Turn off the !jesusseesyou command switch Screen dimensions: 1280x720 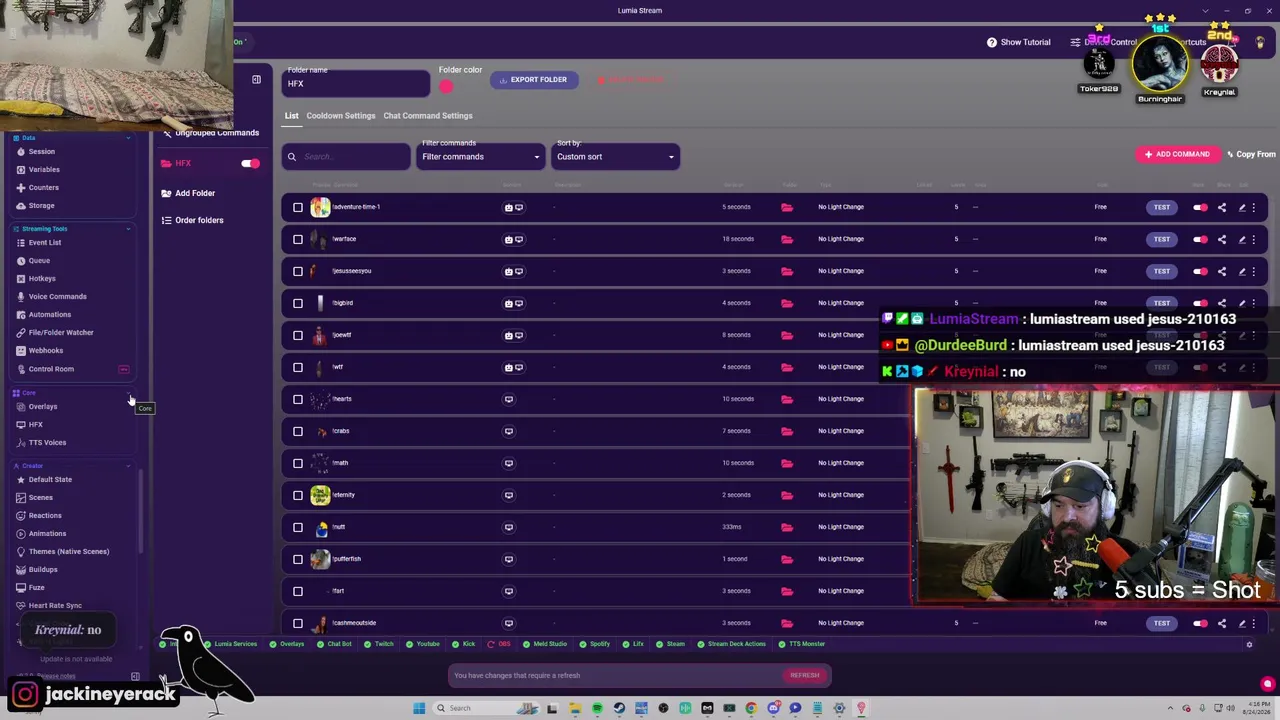point(1200,271)
